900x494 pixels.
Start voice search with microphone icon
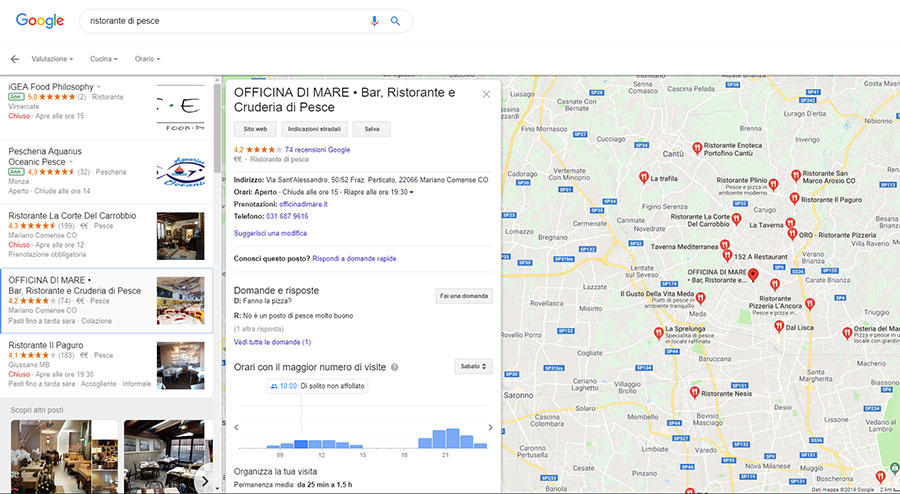[374, 21]
